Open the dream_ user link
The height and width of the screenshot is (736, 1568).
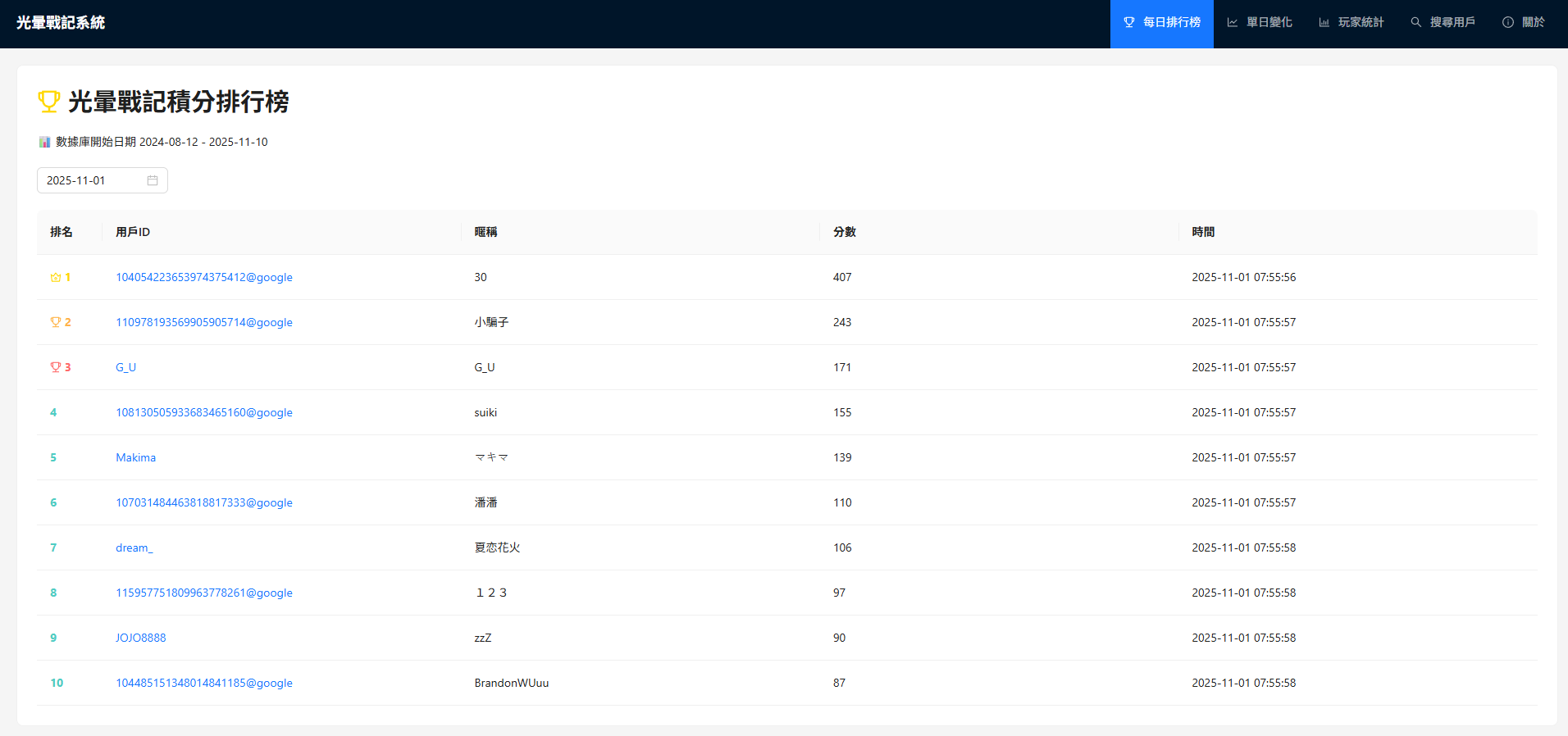(x=134, y=547)
